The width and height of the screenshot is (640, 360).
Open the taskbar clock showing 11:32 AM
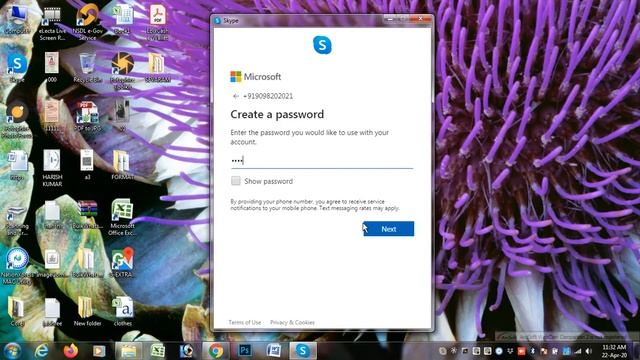pyautogui.click(x=614, y=351)
